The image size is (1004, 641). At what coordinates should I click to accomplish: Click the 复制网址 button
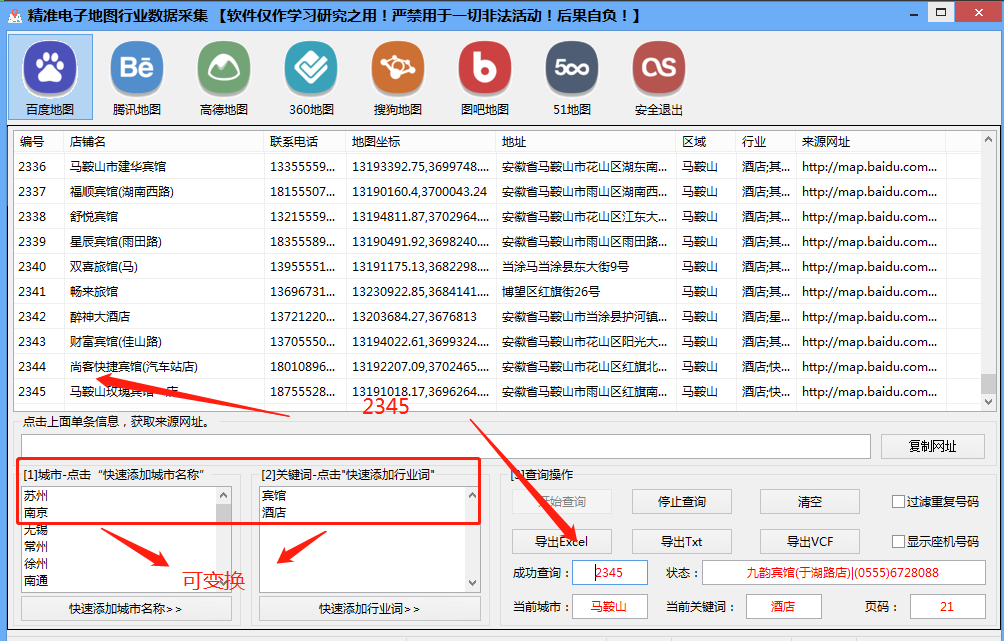click(x=932, y=446)
